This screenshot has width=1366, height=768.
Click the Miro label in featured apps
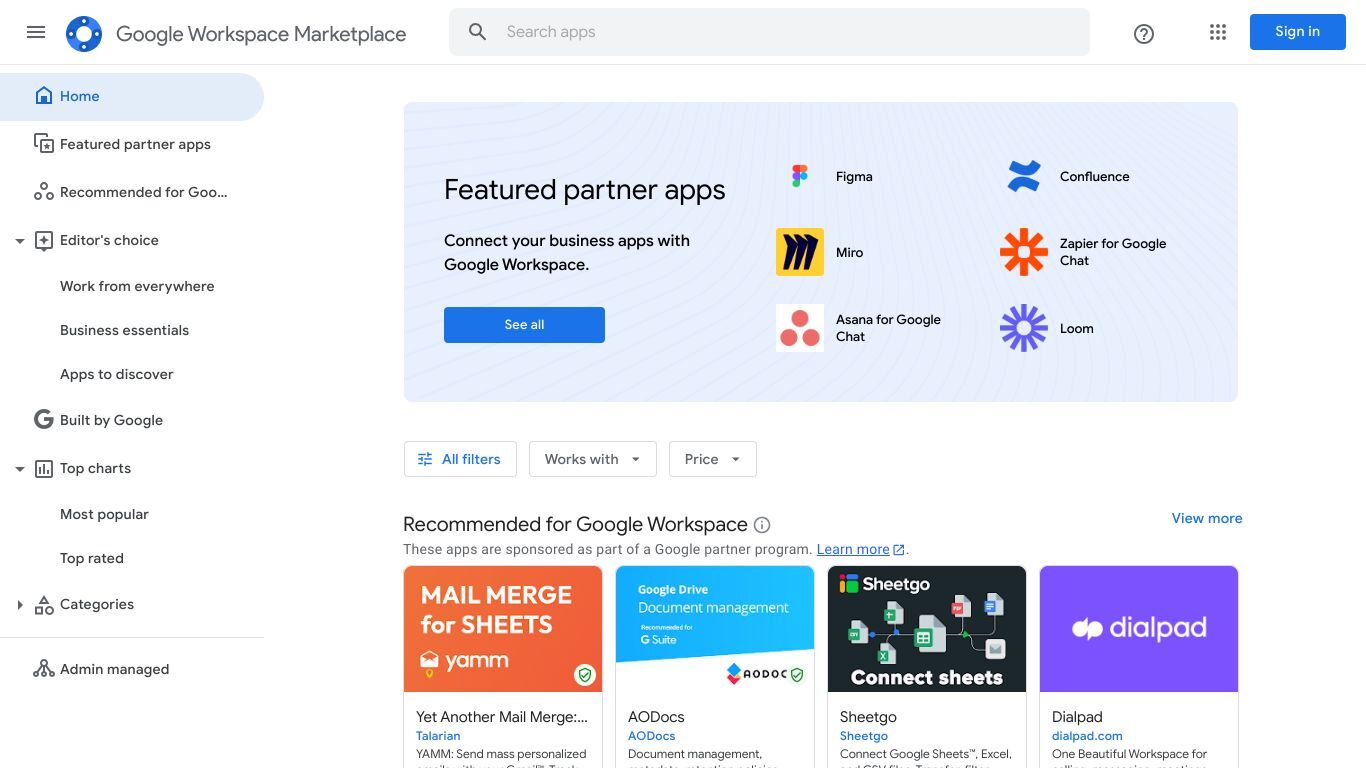[x=849, y=252]
